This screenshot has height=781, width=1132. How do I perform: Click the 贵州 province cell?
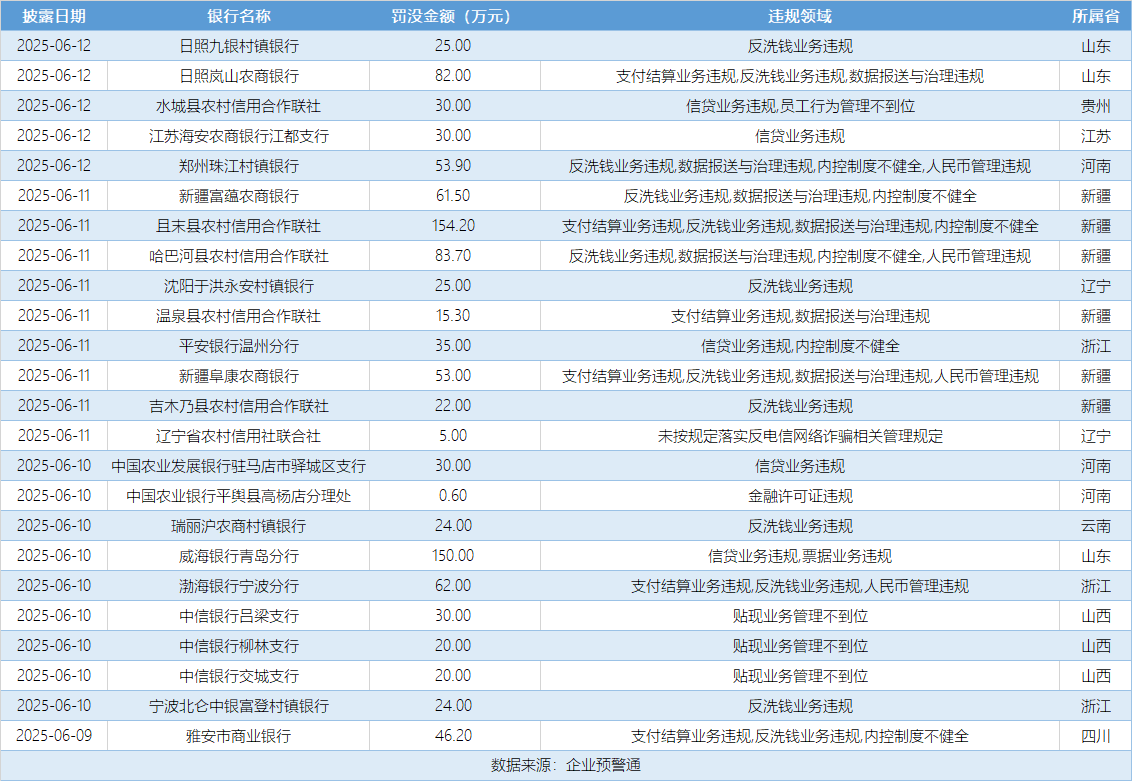point(1096,105)
